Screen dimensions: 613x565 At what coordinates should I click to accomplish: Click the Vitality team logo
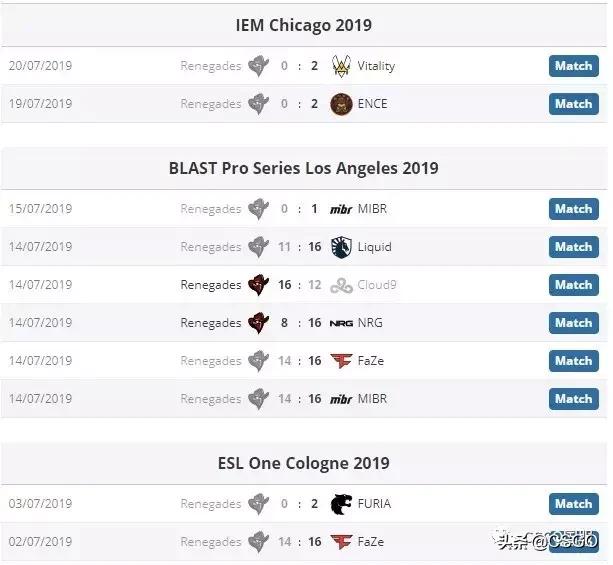[341, 66]
